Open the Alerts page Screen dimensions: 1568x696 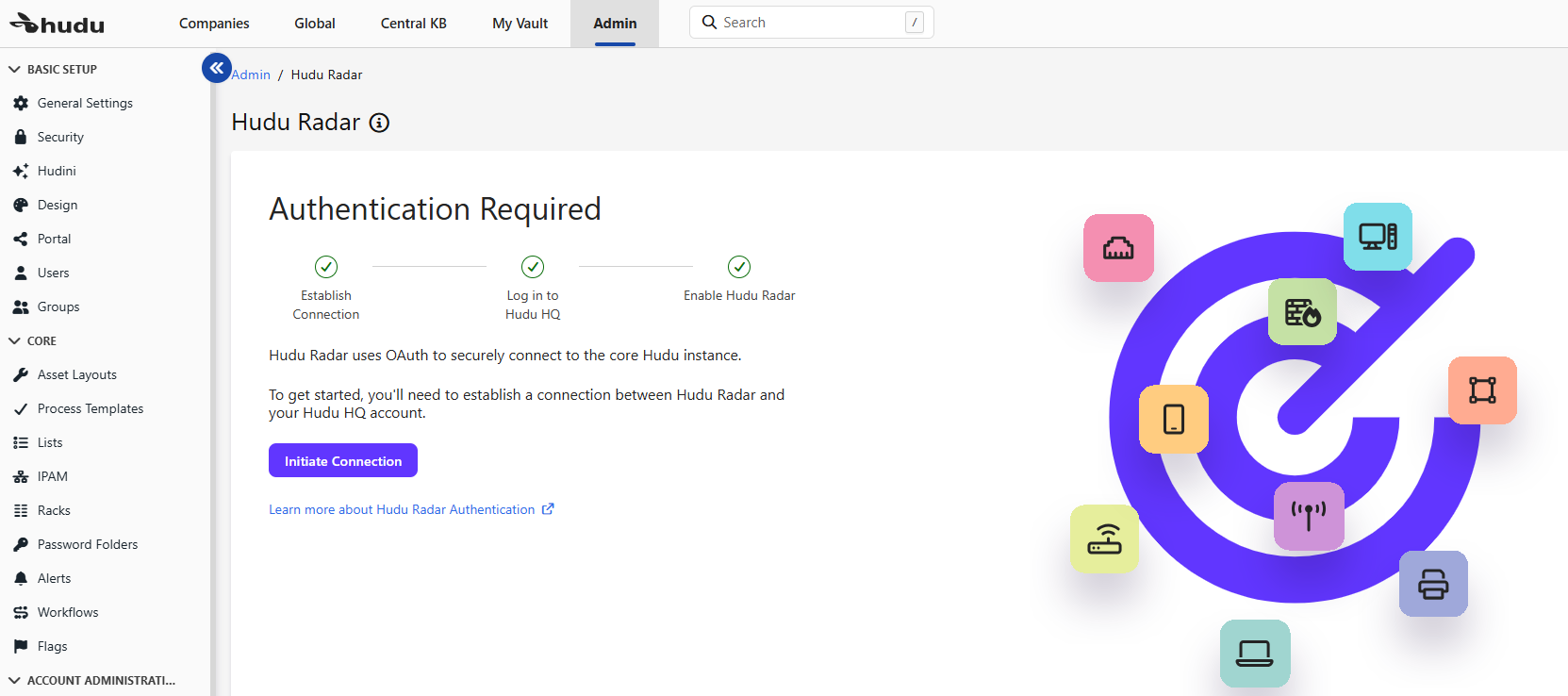click(54, 578)
